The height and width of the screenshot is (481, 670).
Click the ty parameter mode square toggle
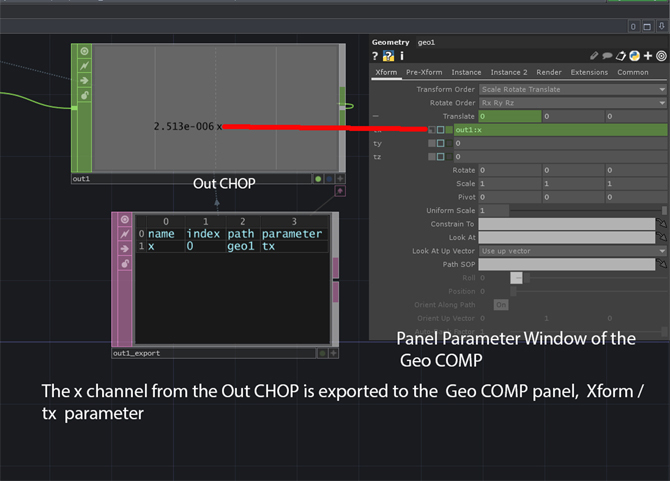(x=441, y=143)
